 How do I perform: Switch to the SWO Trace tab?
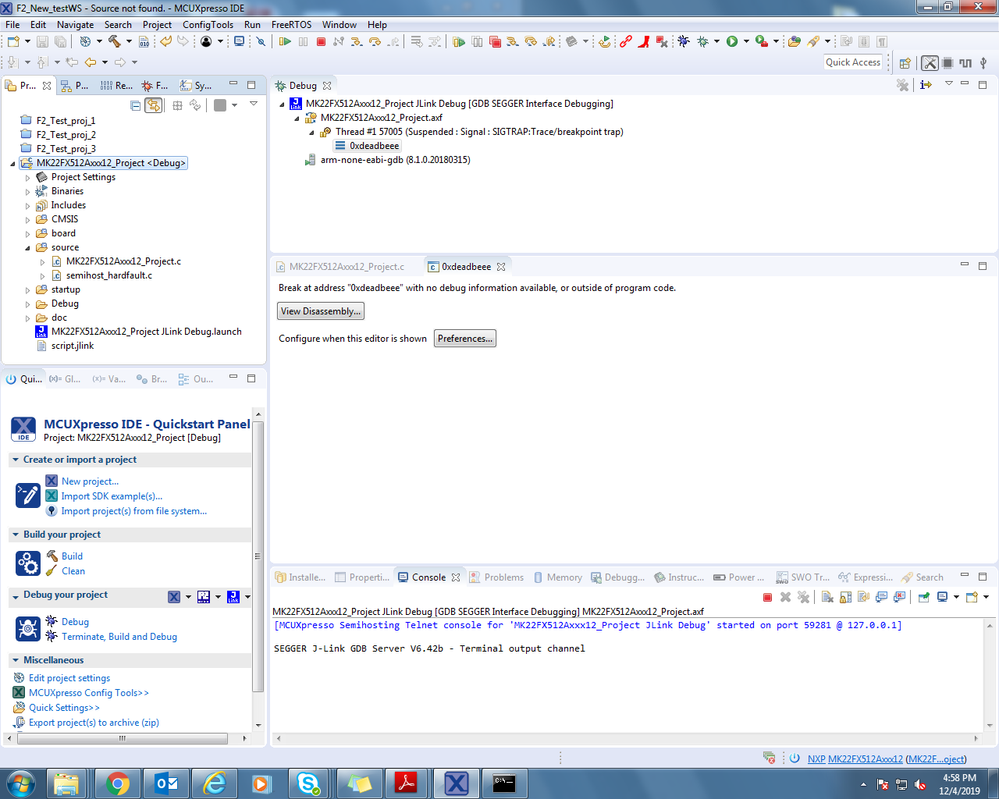click(x=802, y=577)
